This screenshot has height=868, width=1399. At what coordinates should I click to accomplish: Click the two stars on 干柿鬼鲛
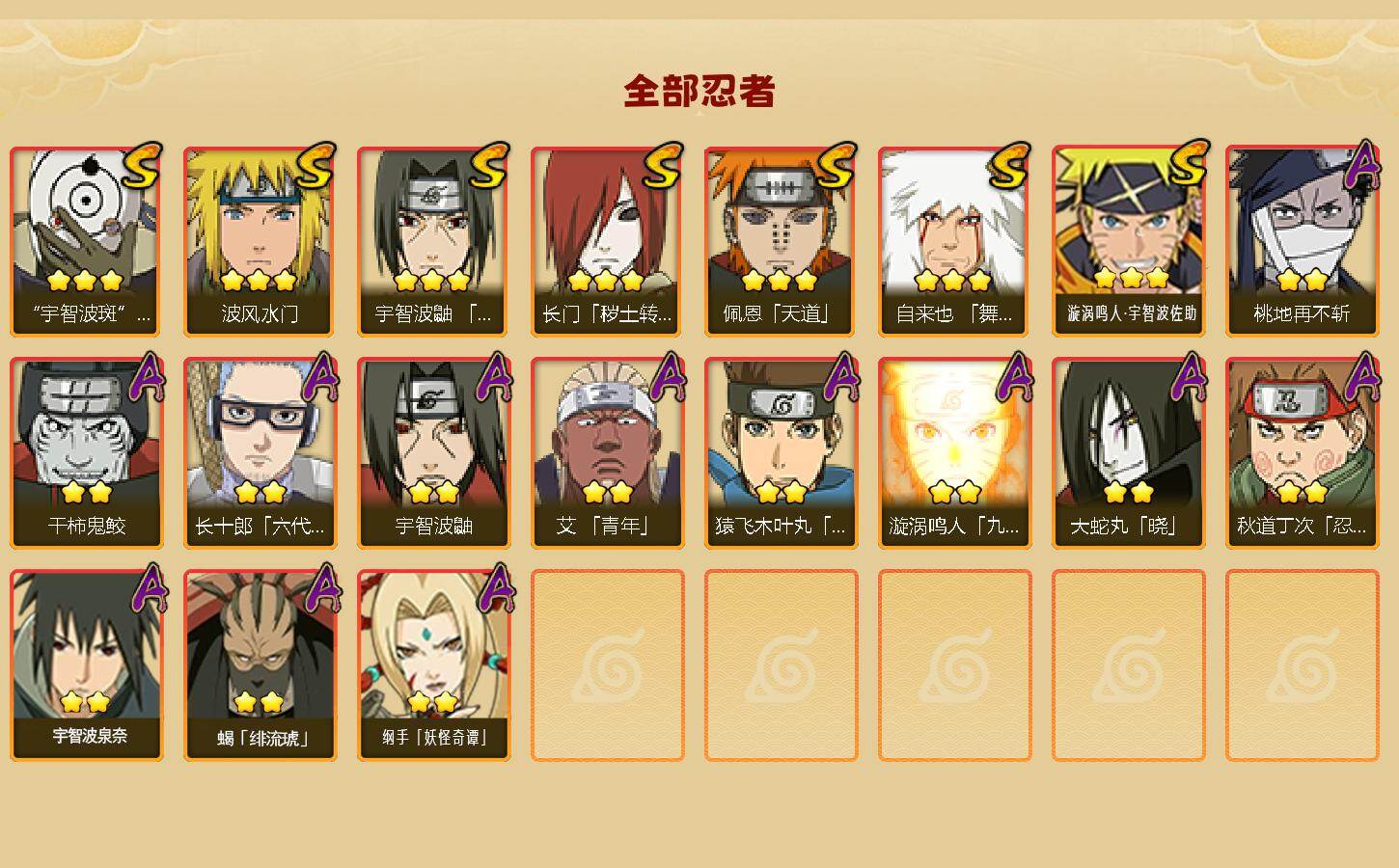click(x=87, y=493)
